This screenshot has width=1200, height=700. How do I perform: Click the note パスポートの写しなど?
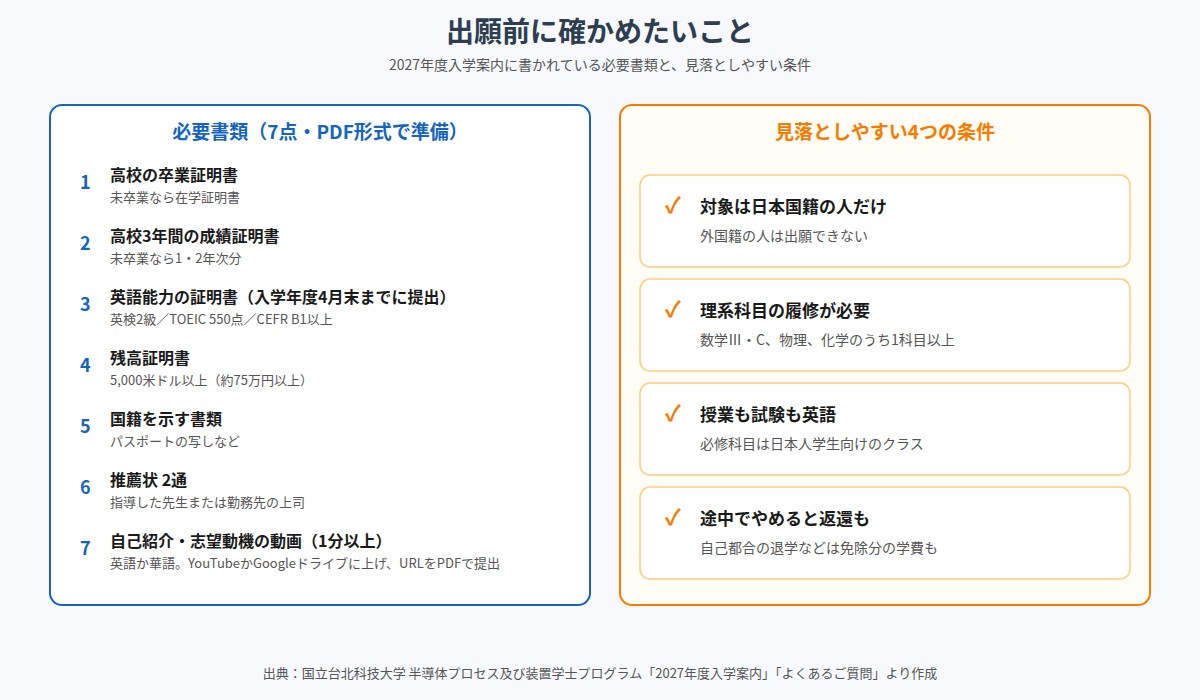point(175,442)
